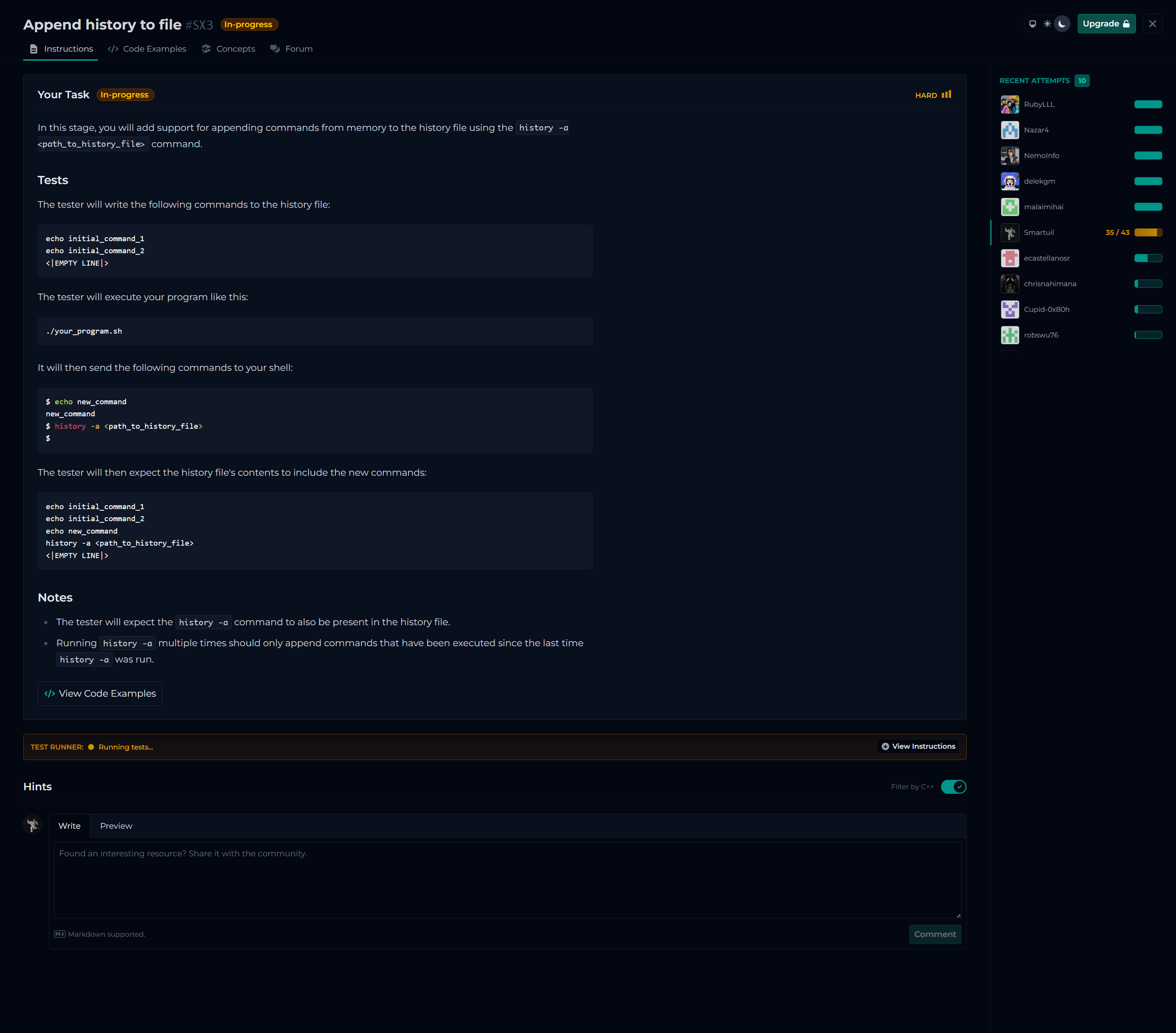Select the dark theme moon icon
This screenshot has height=1033, width=1176.
[x=1062, y=24]
